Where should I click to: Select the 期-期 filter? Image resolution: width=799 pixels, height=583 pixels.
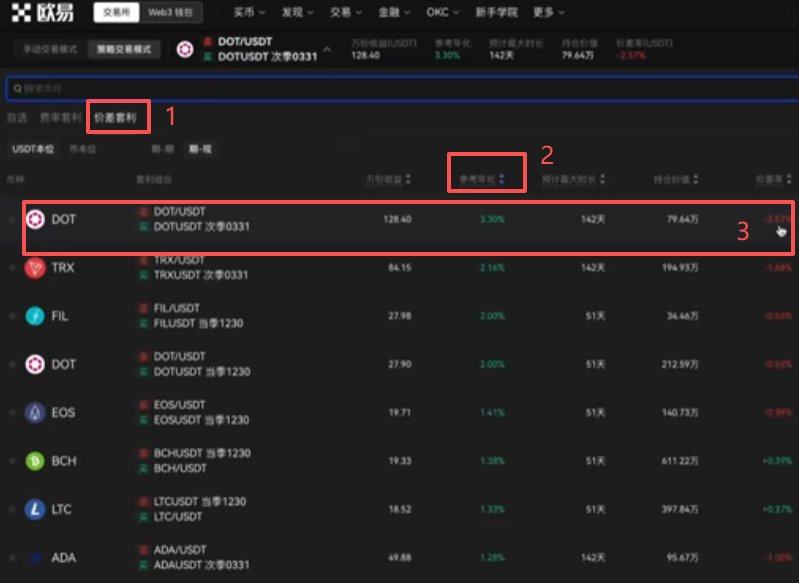(x=163, y=149)
